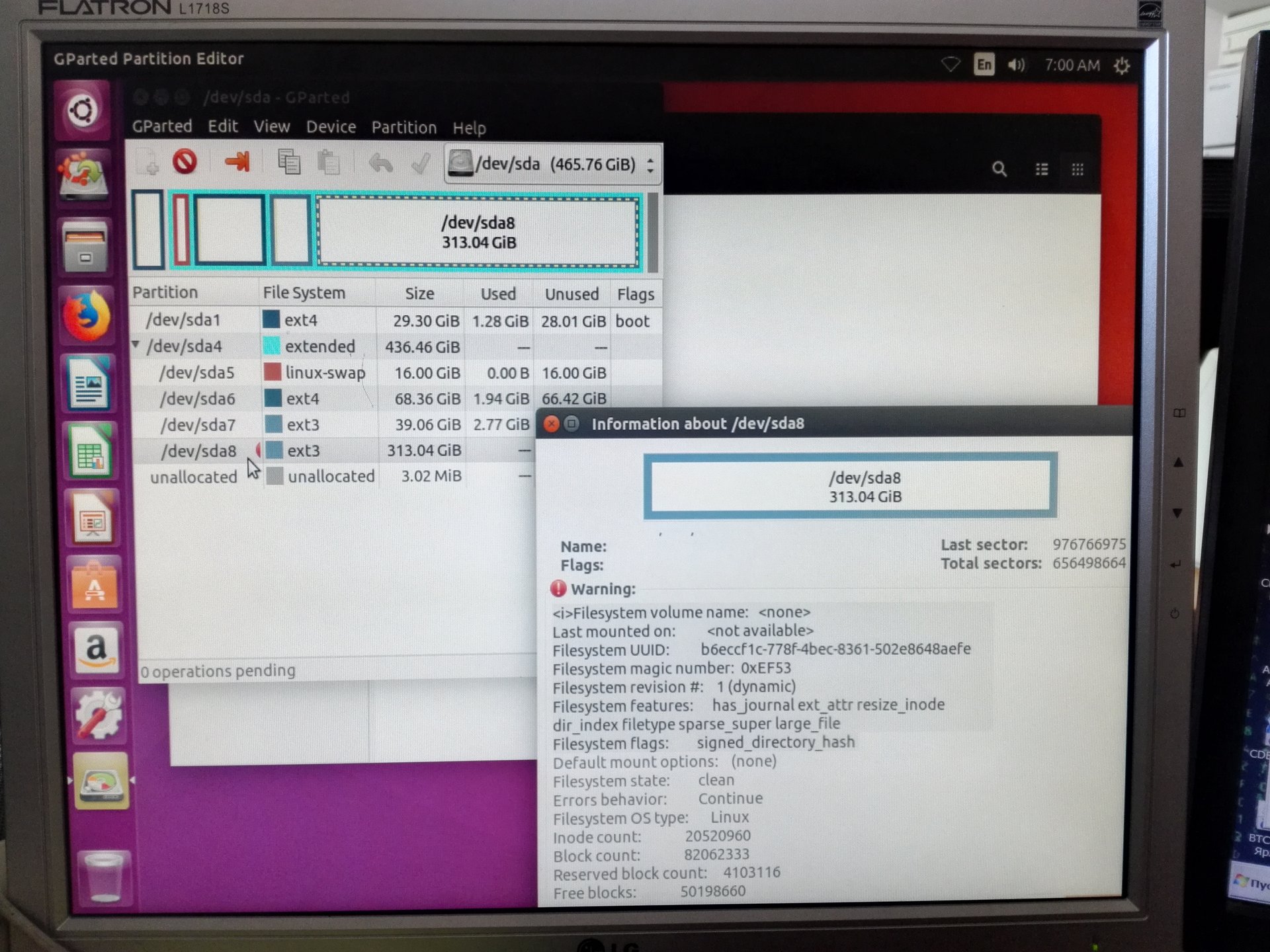Viewport: 1270px width, 952px height.
Task: Open Firefox from the launcher
Action: point(86,316)
